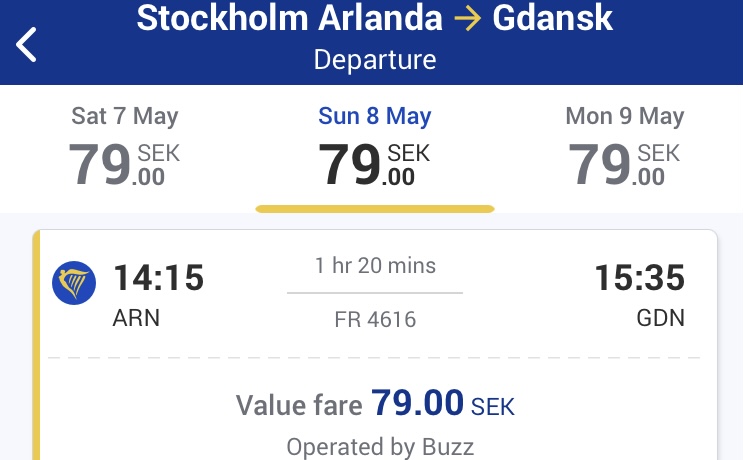Tap the 79.00 SEK price under Mon 9 May
The width and height of the screenshot is (743, 460).
pyautogui.click(x=624, y=164)
